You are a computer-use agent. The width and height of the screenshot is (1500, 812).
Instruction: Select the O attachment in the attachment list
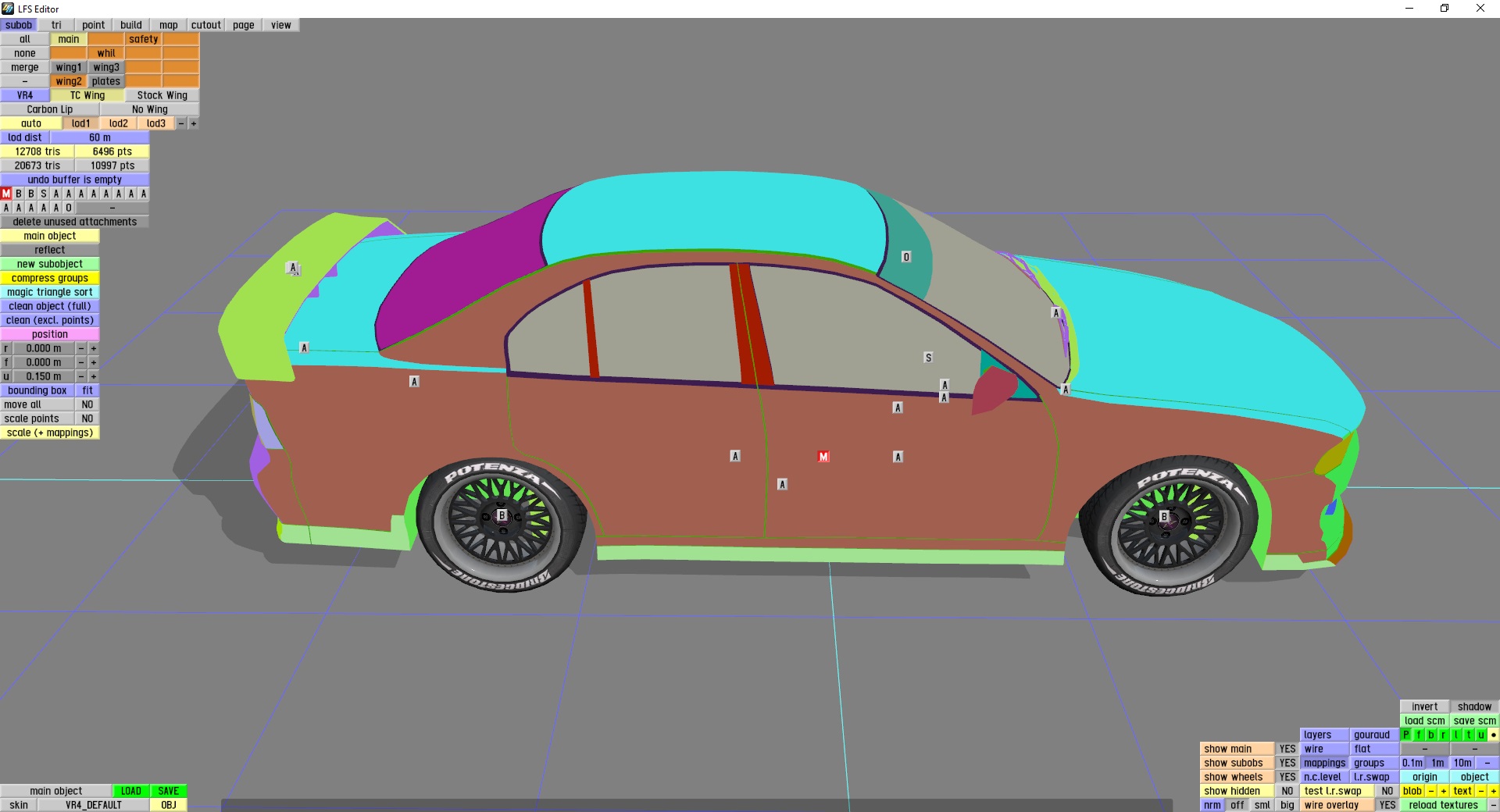tap(69, 208)
